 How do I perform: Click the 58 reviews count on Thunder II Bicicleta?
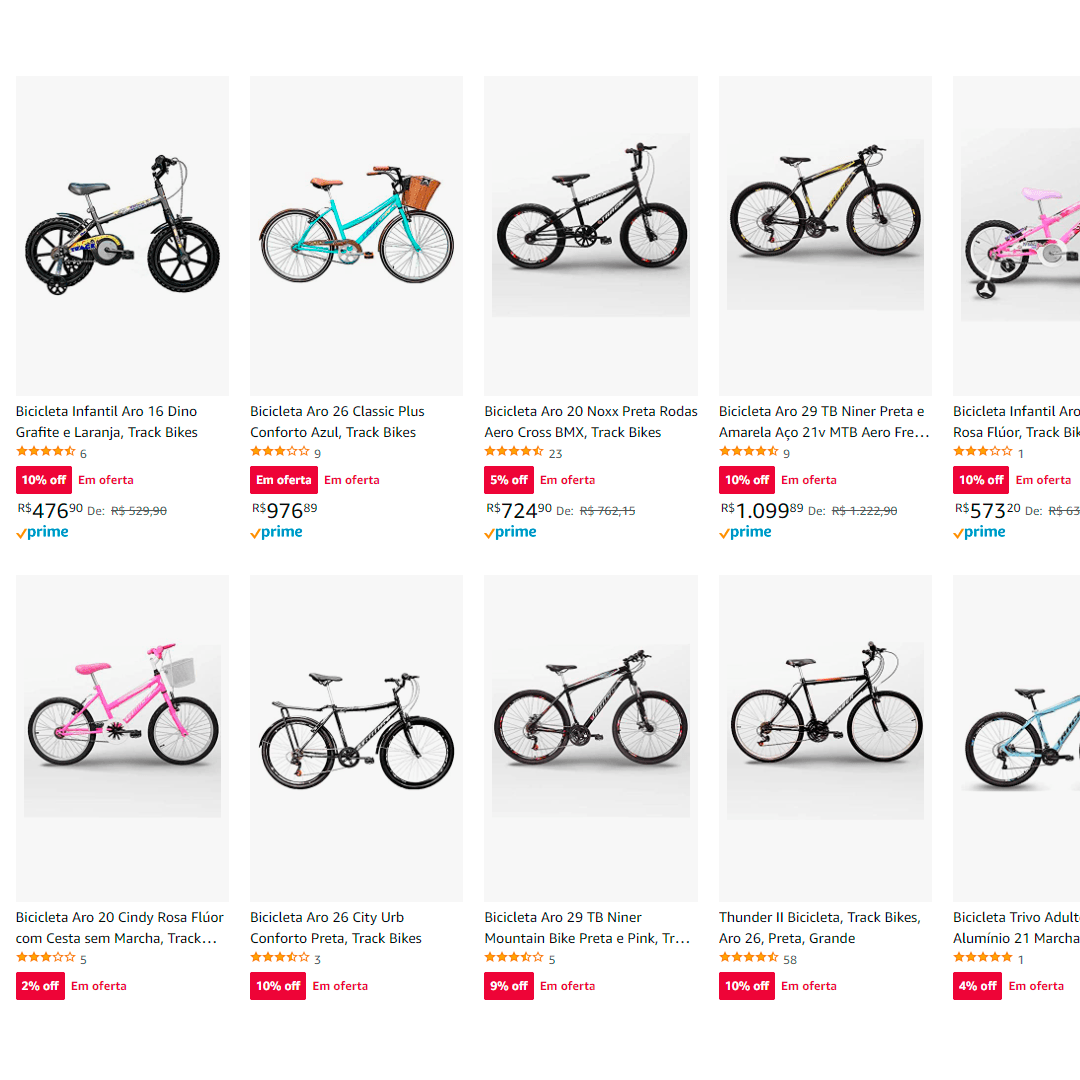(790, 957)
